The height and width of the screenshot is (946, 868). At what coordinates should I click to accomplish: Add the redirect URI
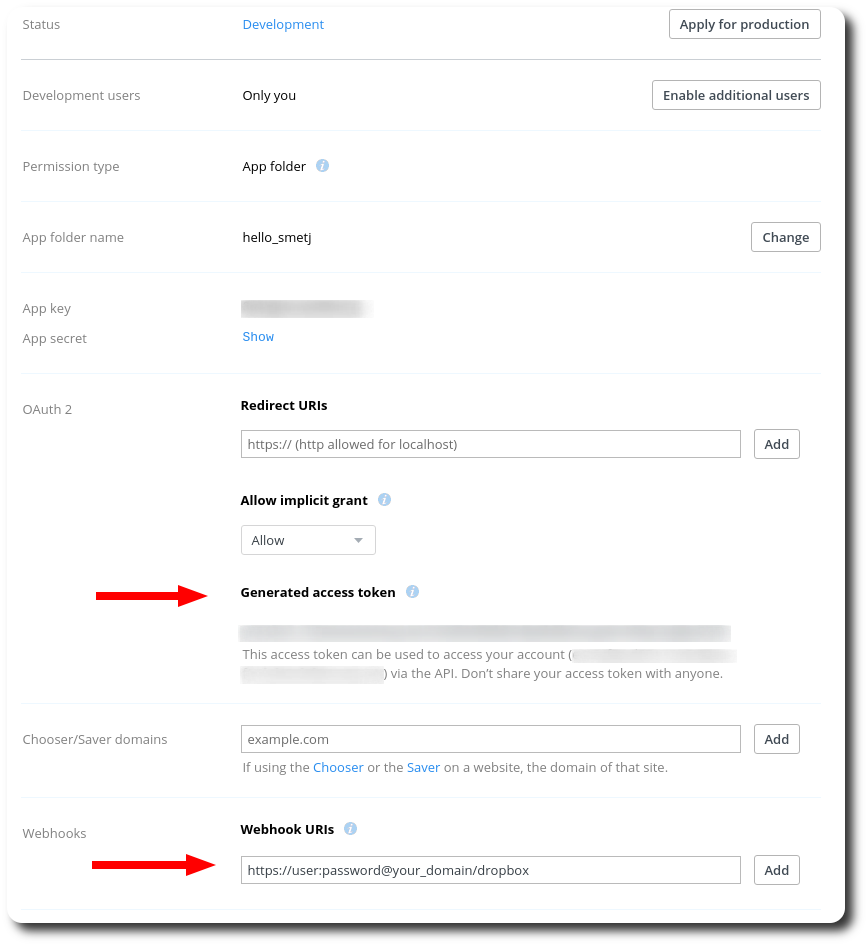[x=776, y=444]
